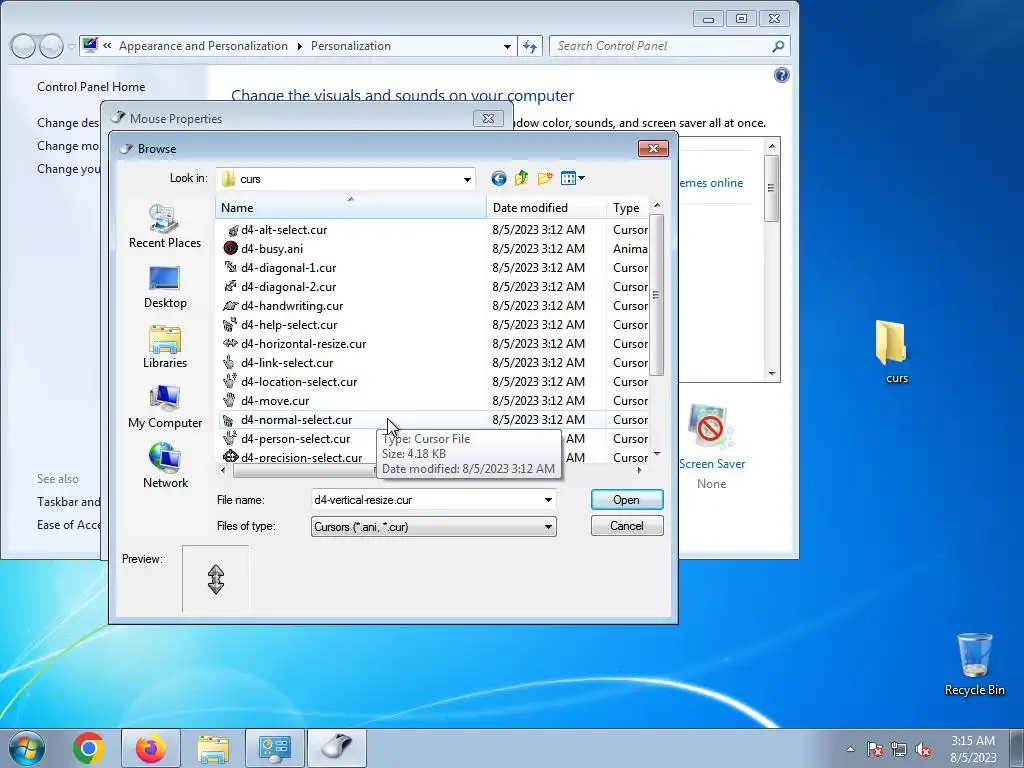Open Recycle Bin on desktop
The width and height of the screenshot is (1024, 768).
coord(974,665)
